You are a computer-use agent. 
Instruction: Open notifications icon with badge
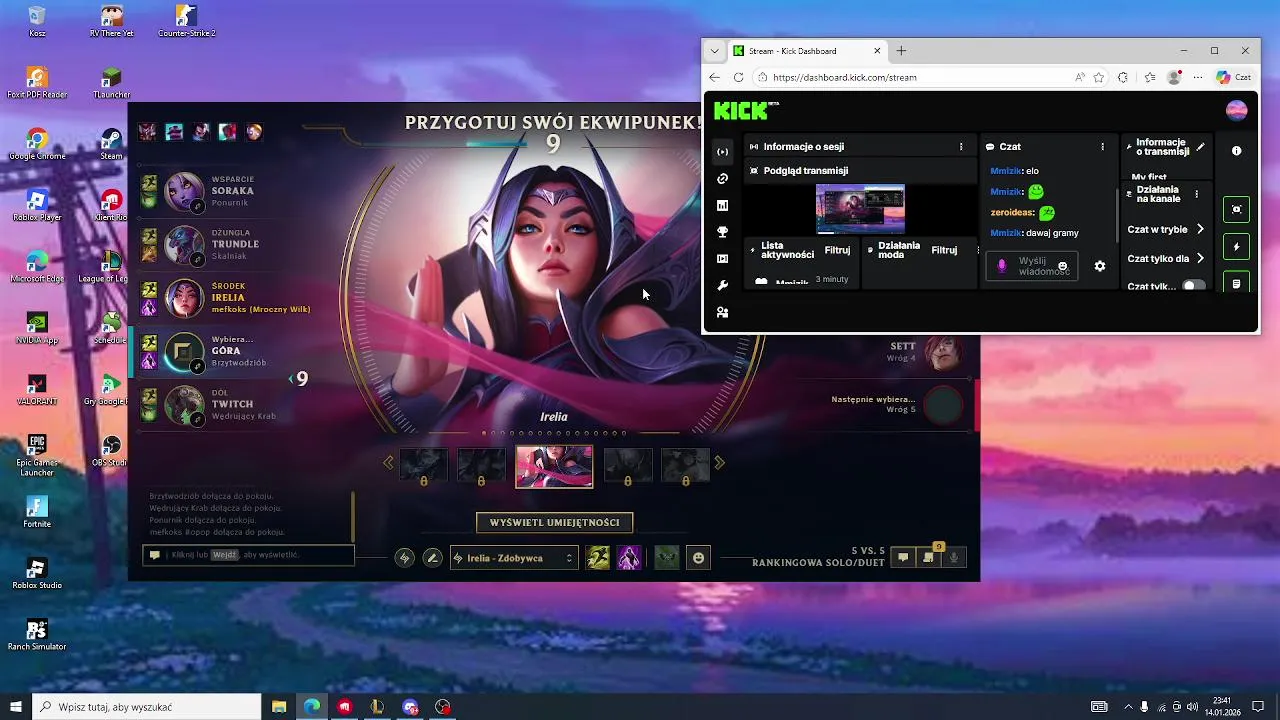coord(929,557)
